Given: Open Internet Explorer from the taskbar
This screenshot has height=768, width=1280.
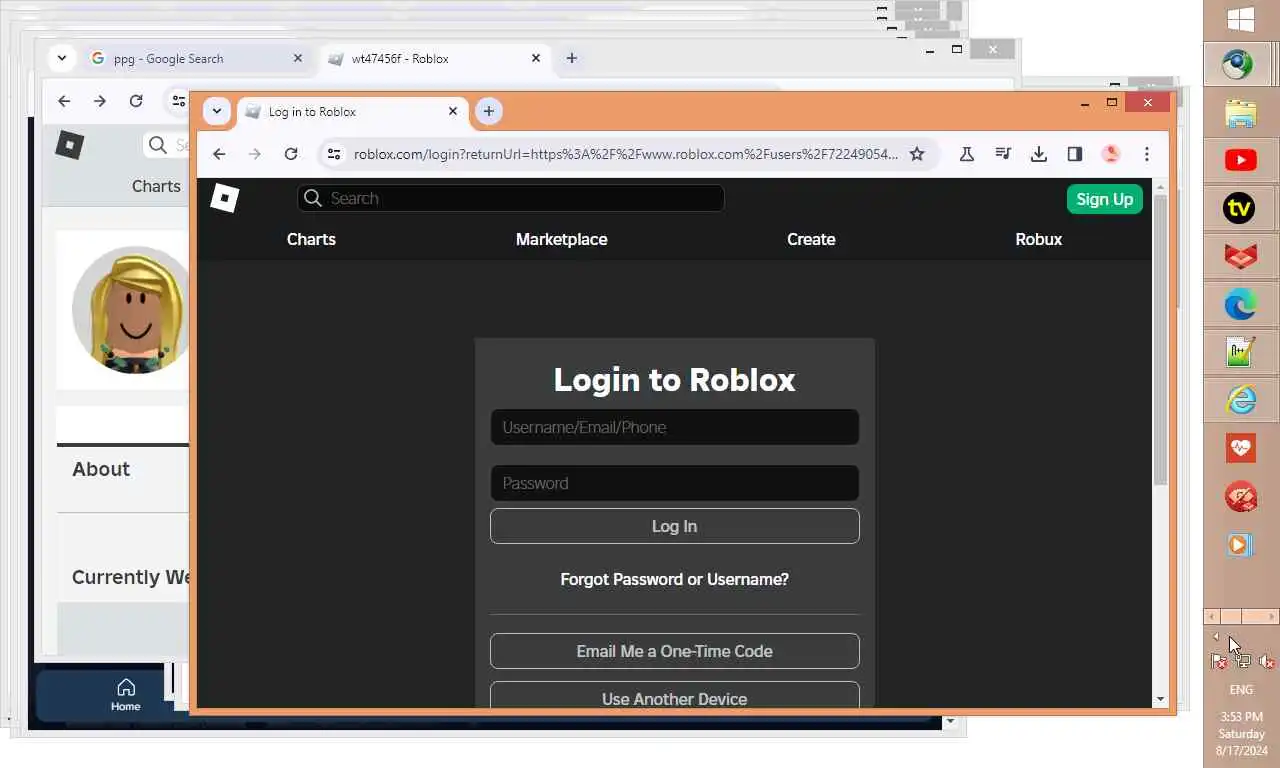Looking at the screenshot, I should [x=1241, y=400].
